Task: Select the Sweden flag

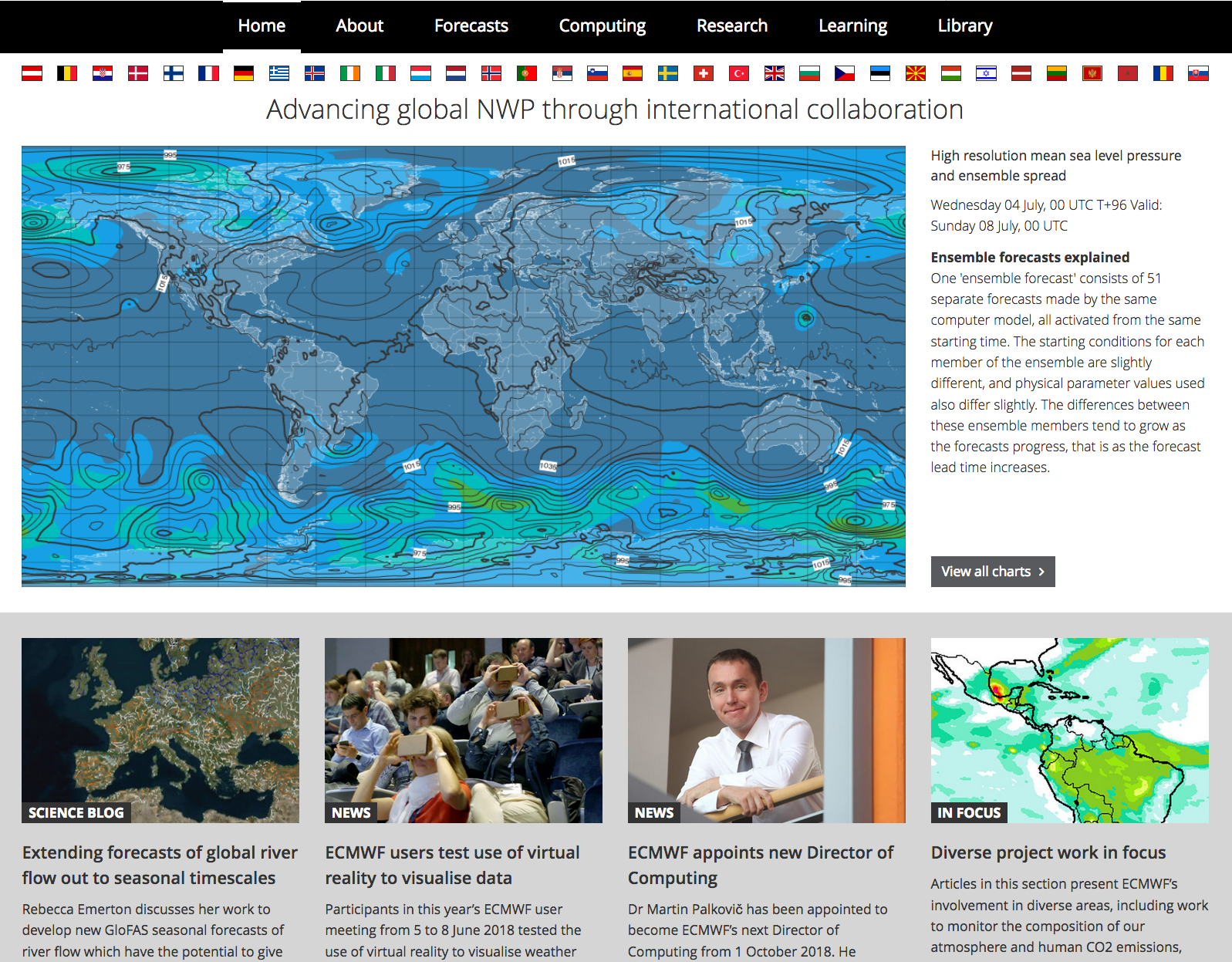Action: 668,73
